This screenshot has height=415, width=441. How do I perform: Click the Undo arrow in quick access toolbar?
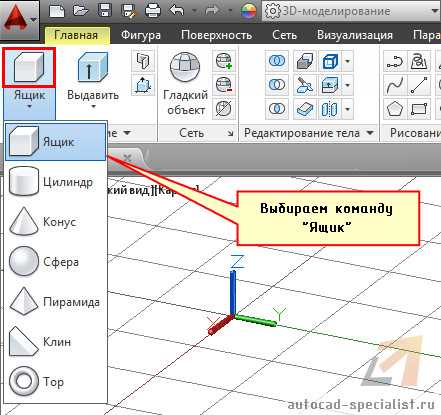177,10
